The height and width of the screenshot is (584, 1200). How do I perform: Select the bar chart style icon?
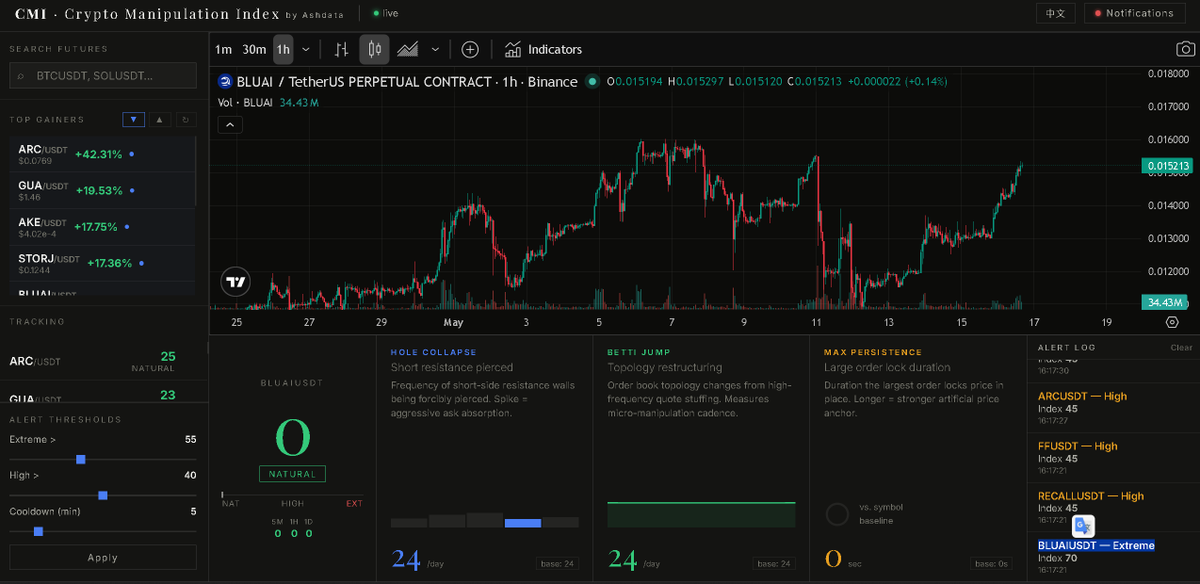pos(342,49)
